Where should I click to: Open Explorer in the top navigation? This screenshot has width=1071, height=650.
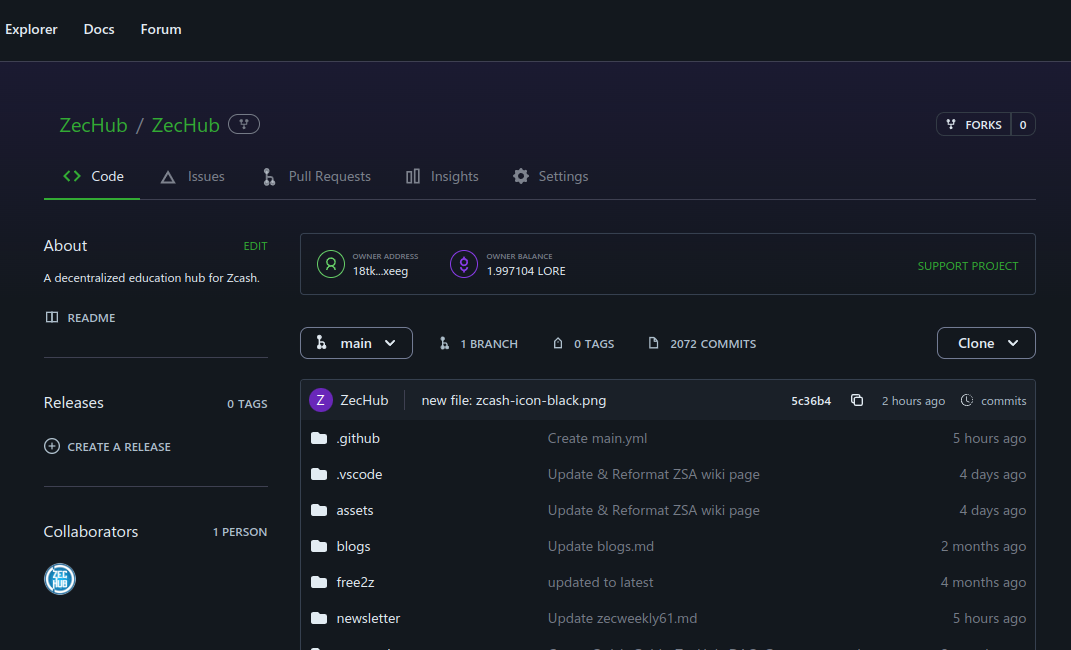[x=31, y=29]
